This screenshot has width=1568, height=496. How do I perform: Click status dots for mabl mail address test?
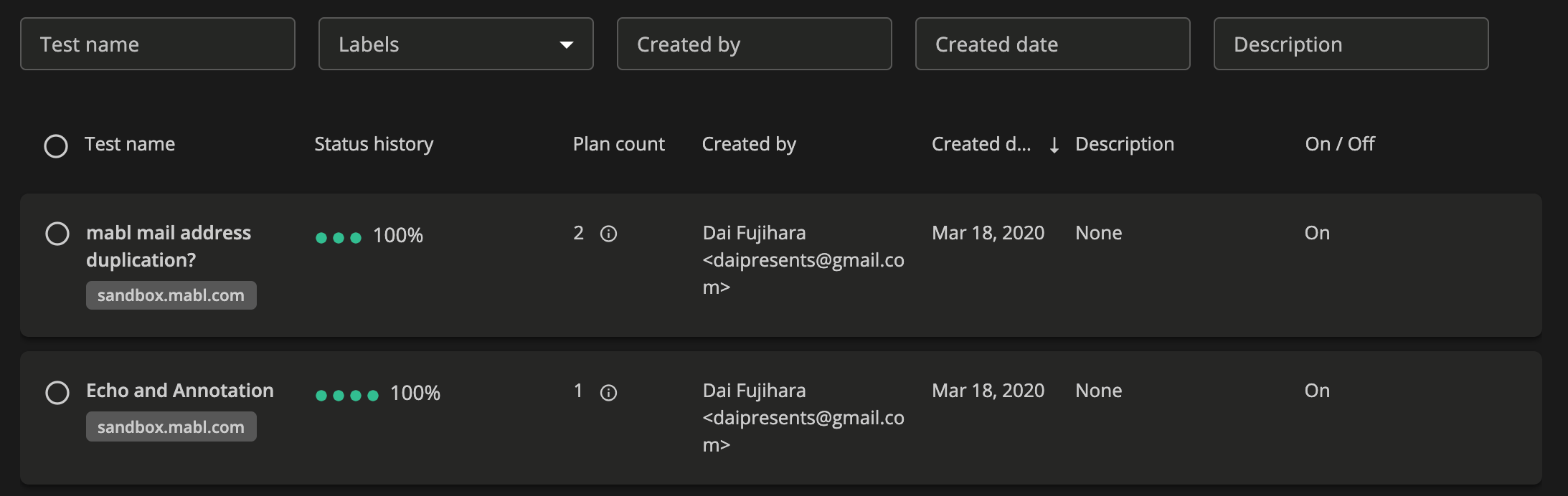(x=339, y=237)
